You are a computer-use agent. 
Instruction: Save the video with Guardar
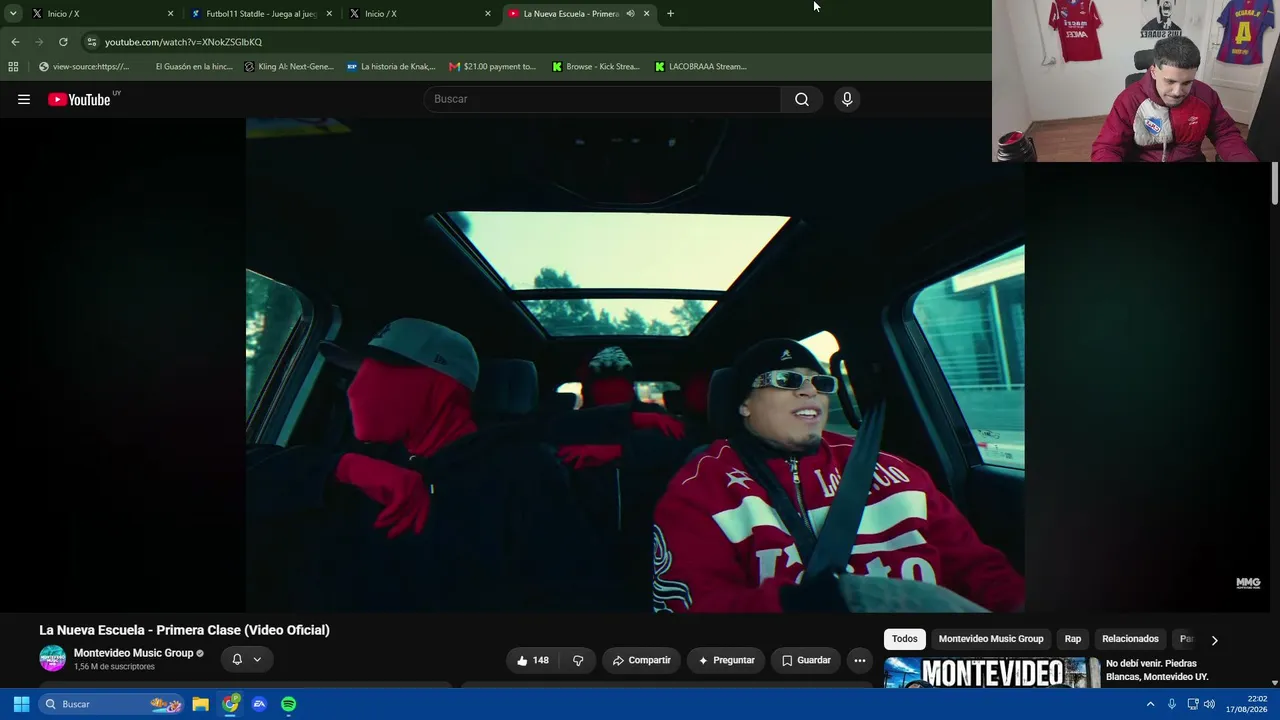tap(806, 660)
